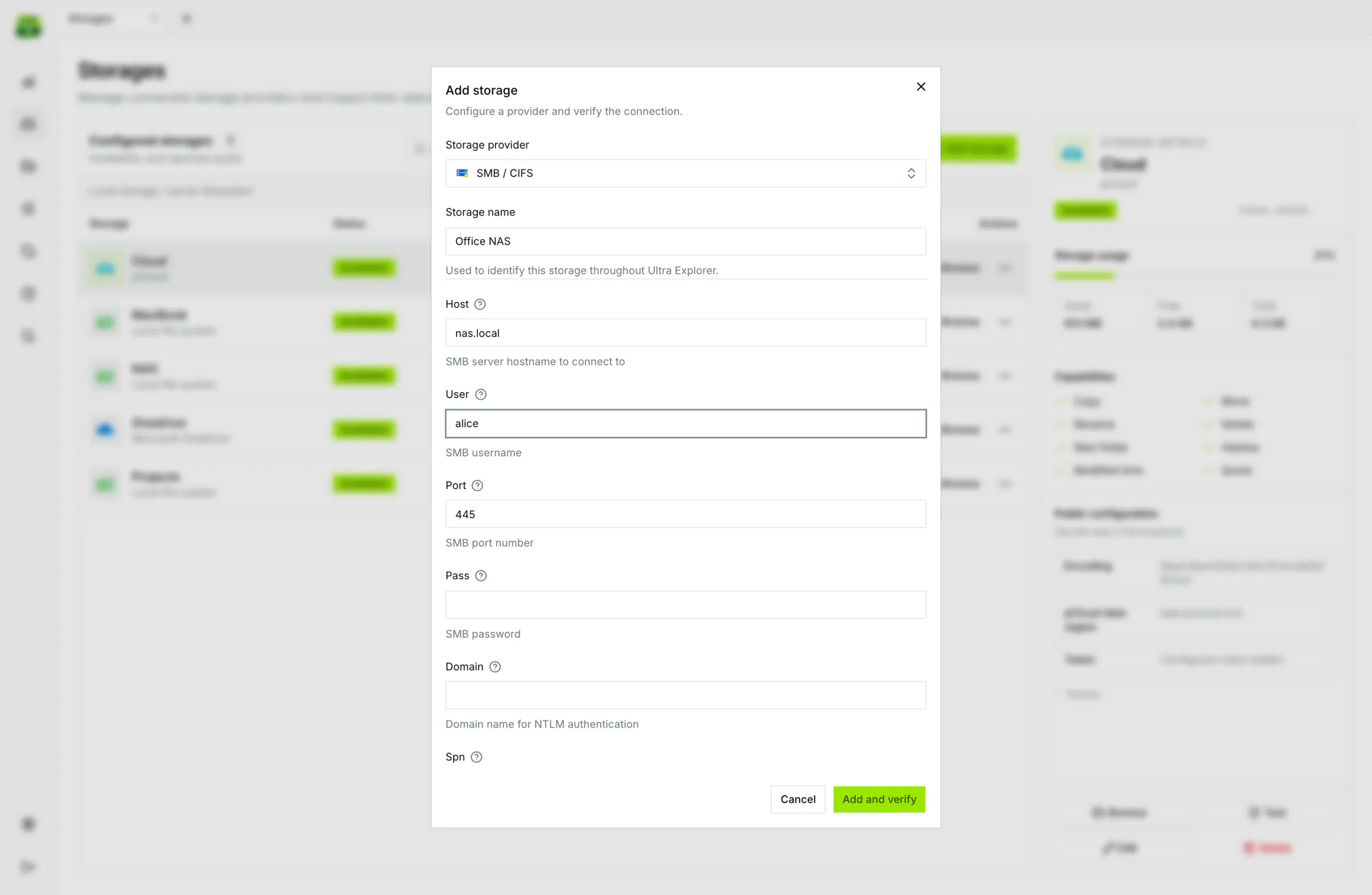Image resolution: width=1372 pixels, height=895 pixels.
Task: Click the green app logo in sidebar
Action: (x=28, y=26)
